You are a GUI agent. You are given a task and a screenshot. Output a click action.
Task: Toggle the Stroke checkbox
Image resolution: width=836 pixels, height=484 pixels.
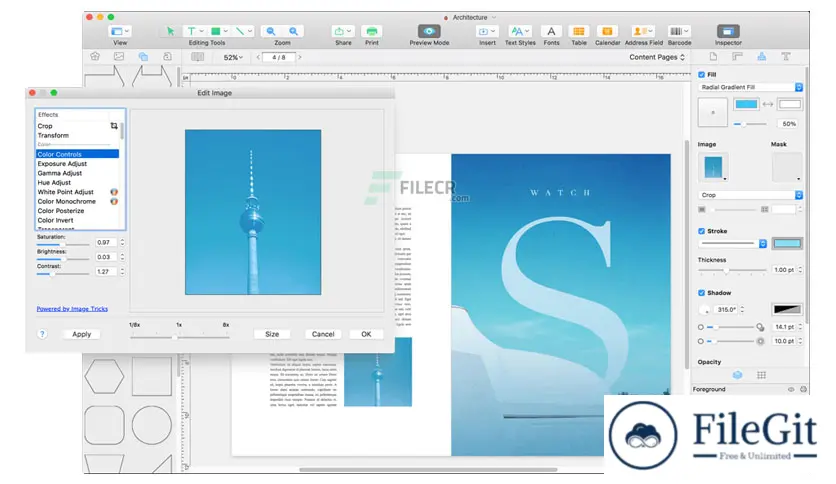tap(702, 231)
